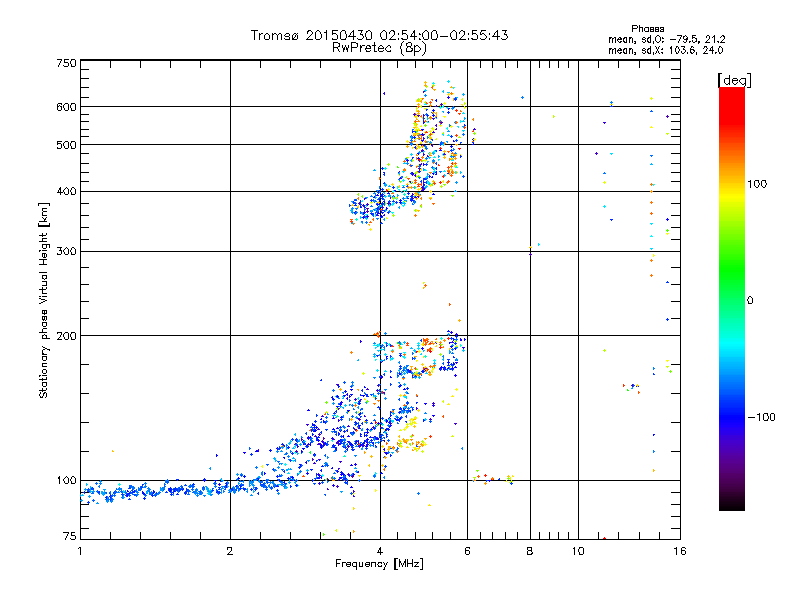The width and height of the screenshot is (800, 600).
Task: Click the 'Phases' header text
Action: [647, 29]
